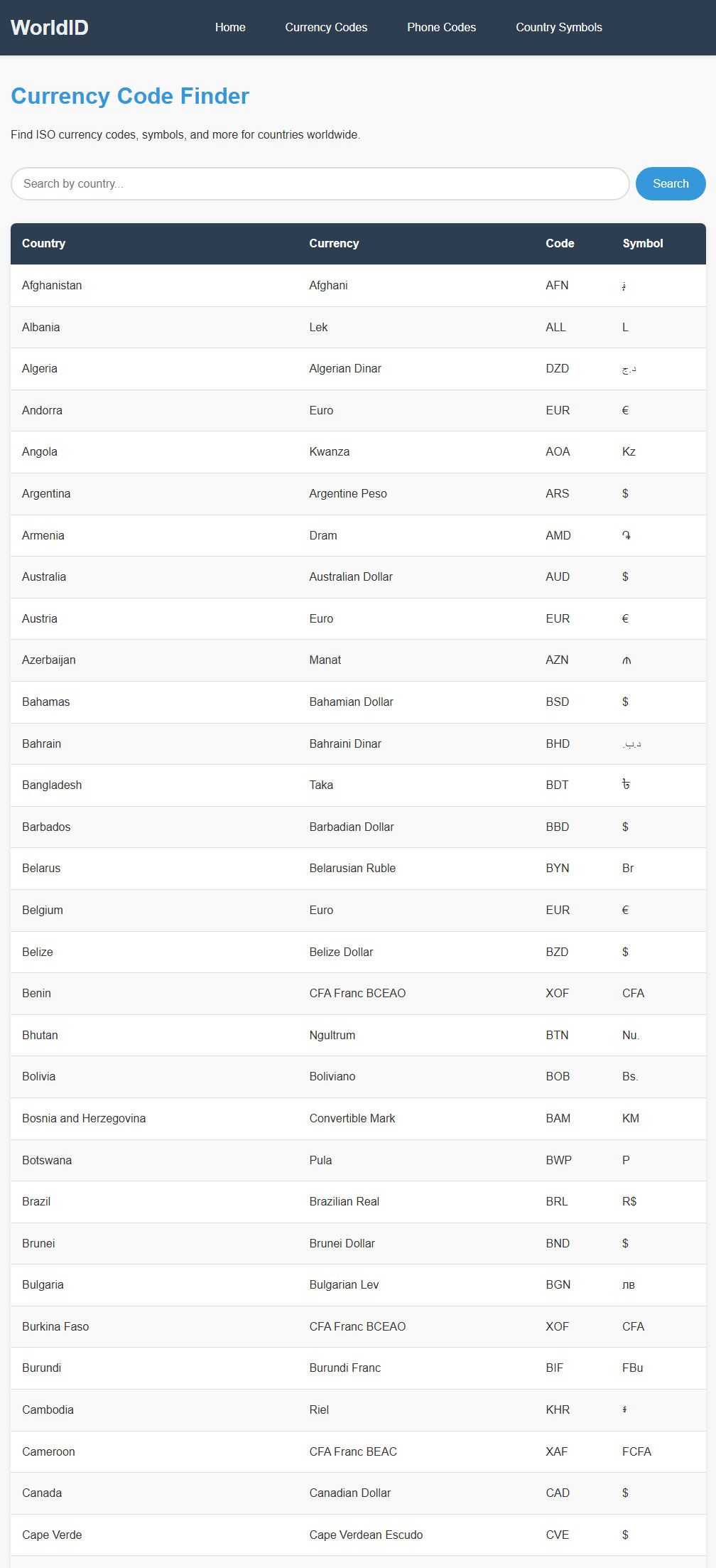Click the R$ symbol for Brazil
The width and height of the screenshot is (716, 1568).
(629, 1201)
